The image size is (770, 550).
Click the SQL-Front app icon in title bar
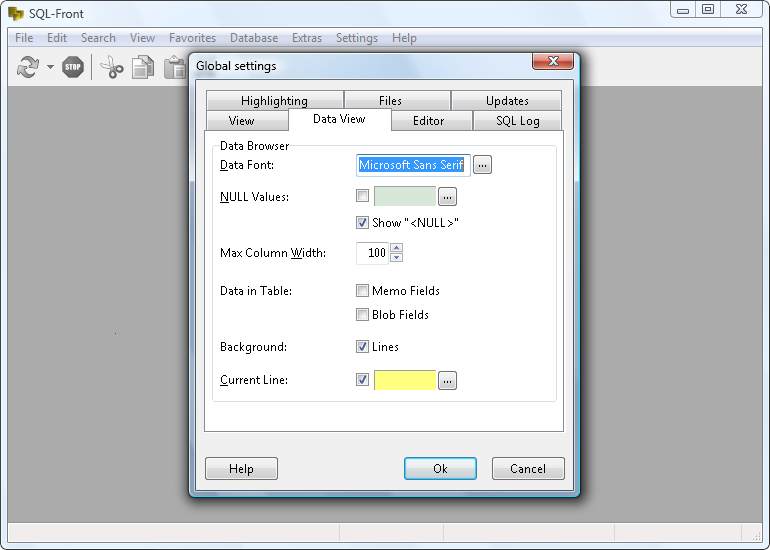tap(16, 13)
